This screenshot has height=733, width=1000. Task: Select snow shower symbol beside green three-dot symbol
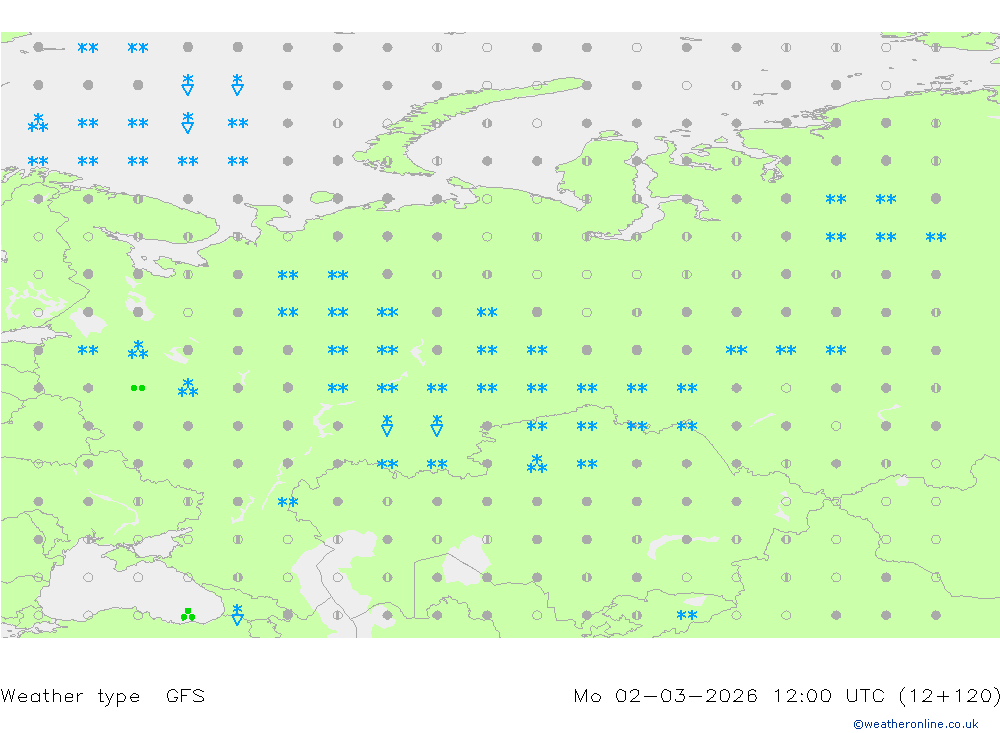237,615
